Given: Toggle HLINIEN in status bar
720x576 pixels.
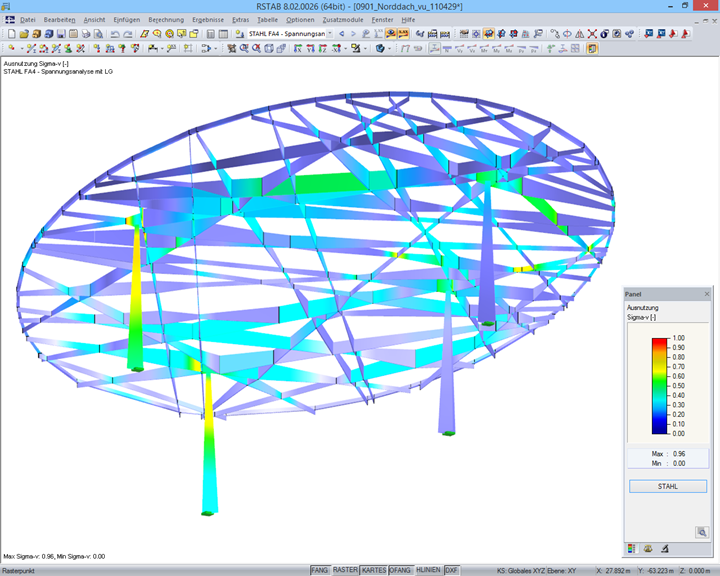Looking at the screenshot, I should click(428, 570).
